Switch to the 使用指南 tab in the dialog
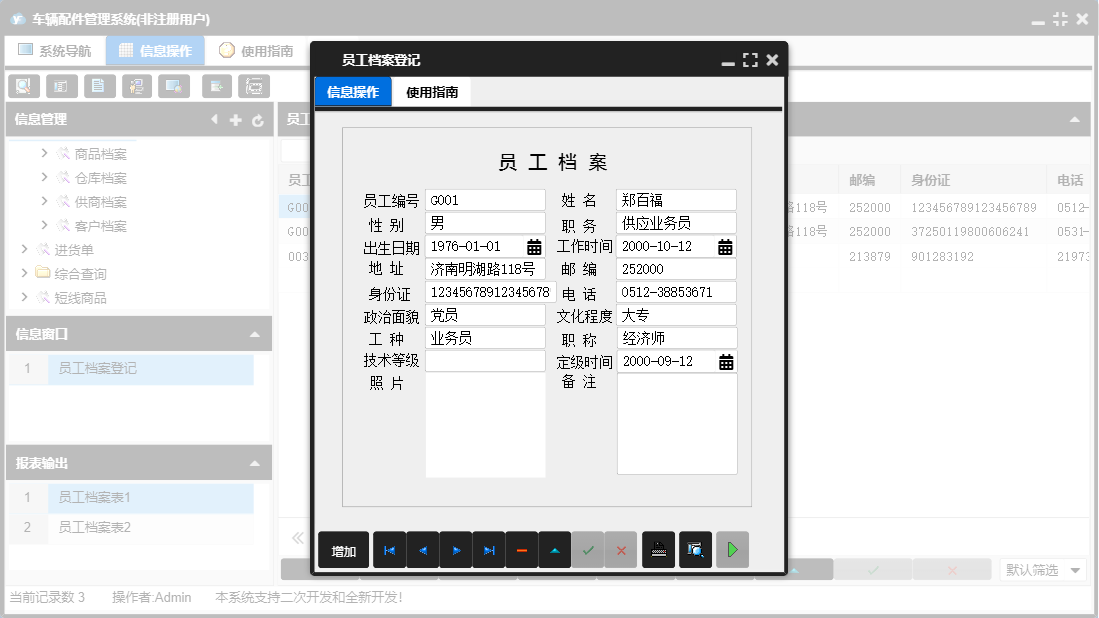Viewport: 1099px width, 618px height. coord(432,92)
